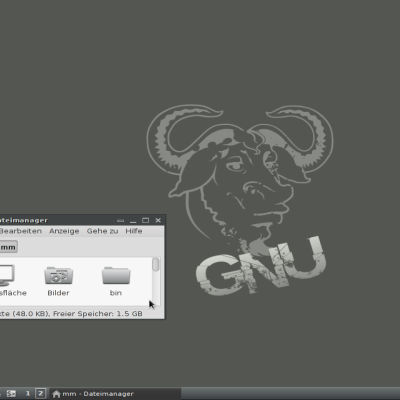Maximize the Dateimanager window

(145, 220)
